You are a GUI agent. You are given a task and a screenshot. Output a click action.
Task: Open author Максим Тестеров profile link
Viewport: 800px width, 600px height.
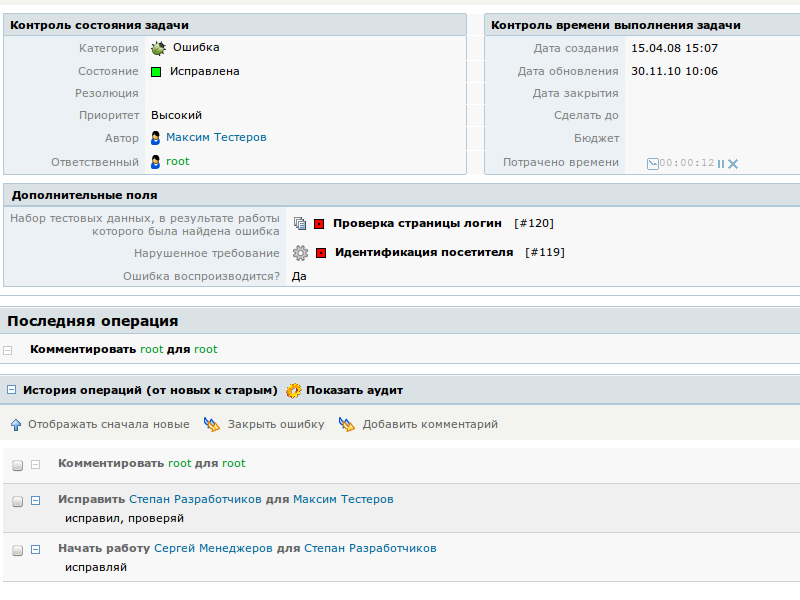pos(216,138)
